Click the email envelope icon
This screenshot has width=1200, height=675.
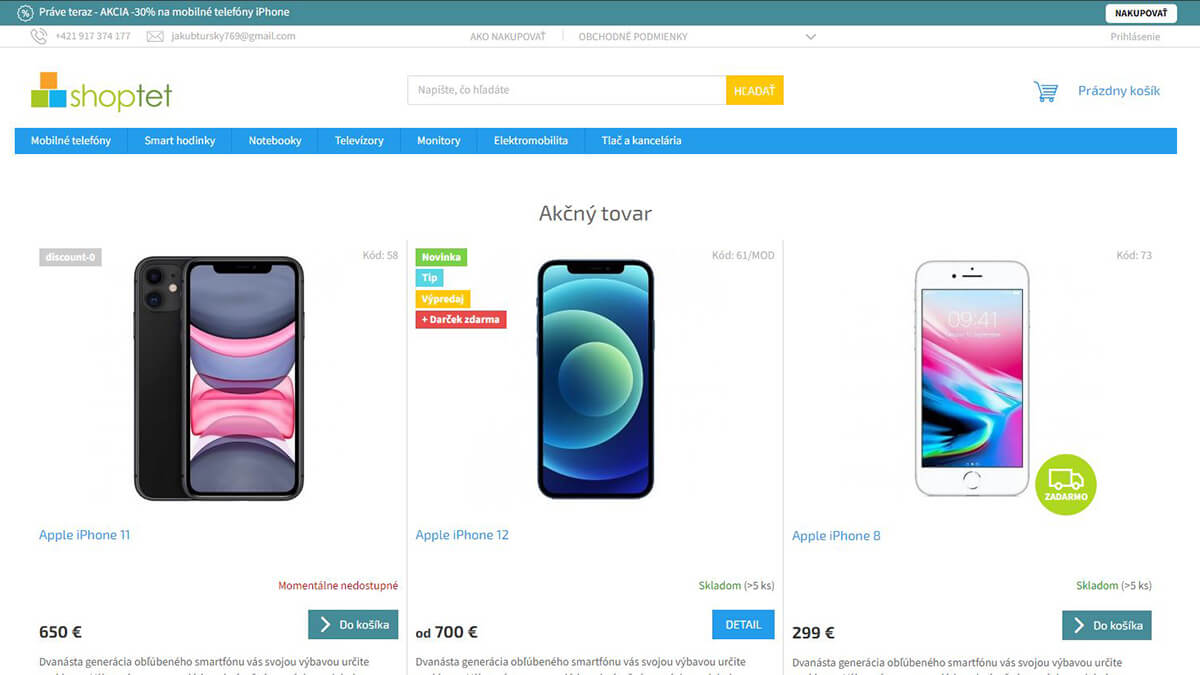(155, 36)
